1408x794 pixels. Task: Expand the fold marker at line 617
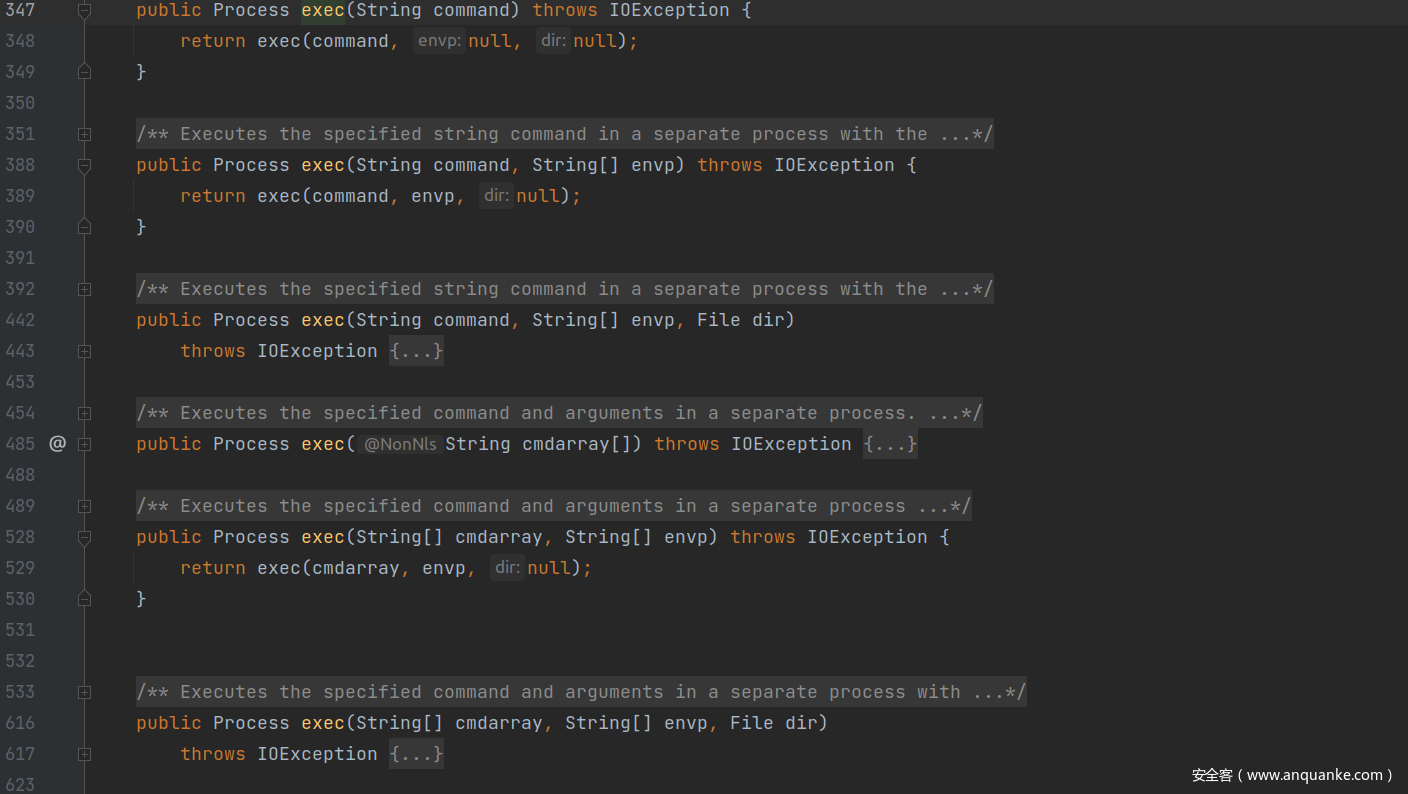pos(84,754)
